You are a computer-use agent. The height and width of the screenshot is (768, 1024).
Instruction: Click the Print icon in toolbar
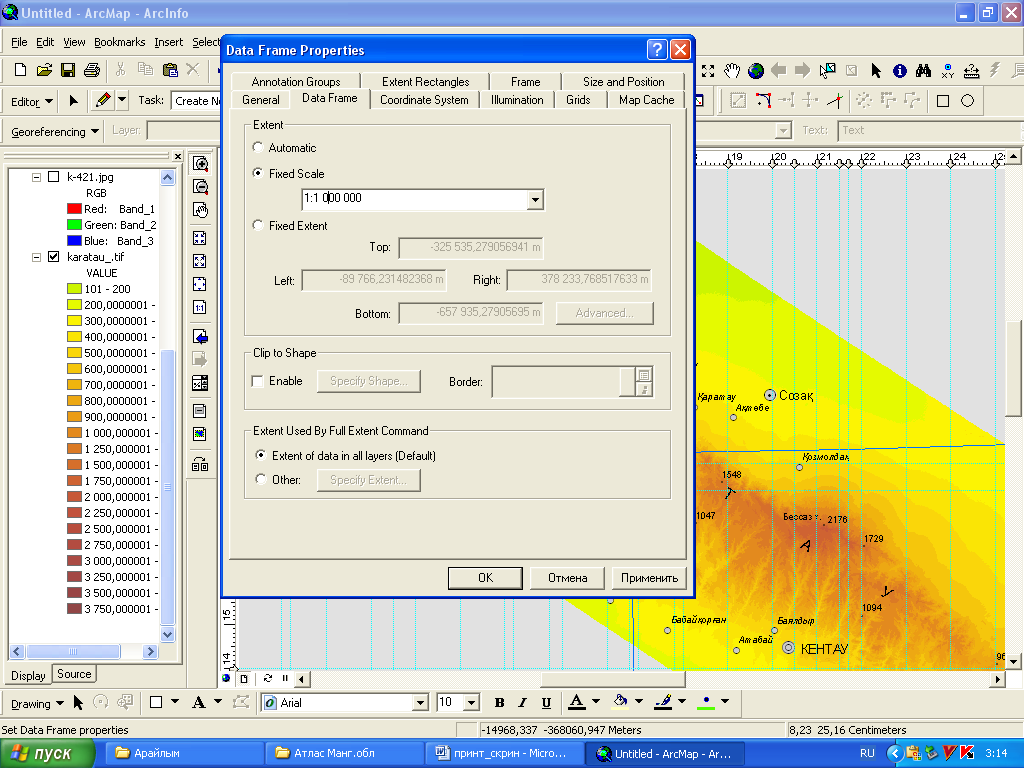(91, 70)
